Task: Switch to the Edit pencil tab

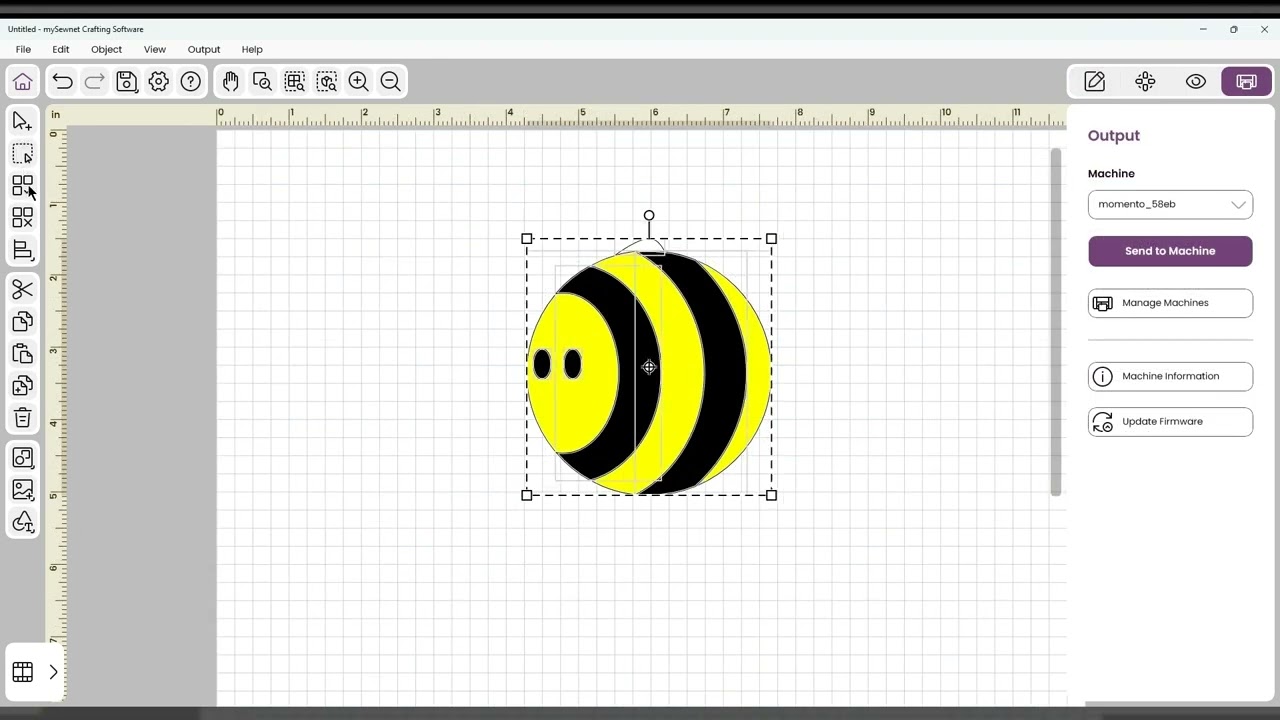Action: click(1094, 82)
